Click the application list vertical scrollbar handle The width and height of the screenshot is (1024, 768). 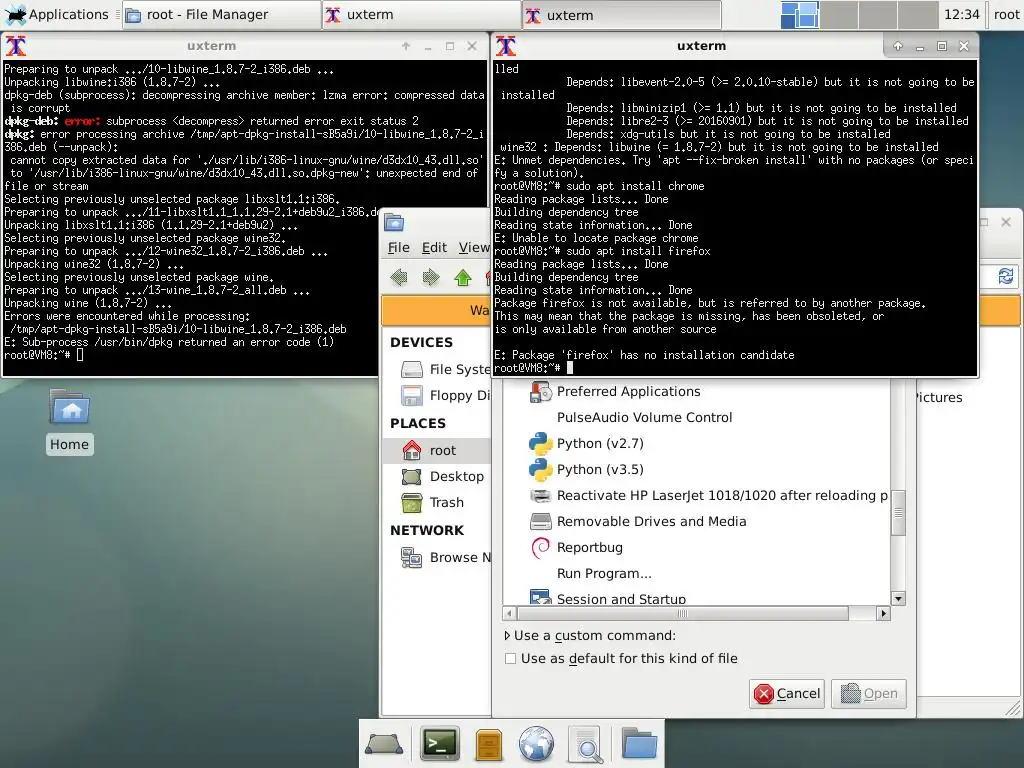point(898,513)
